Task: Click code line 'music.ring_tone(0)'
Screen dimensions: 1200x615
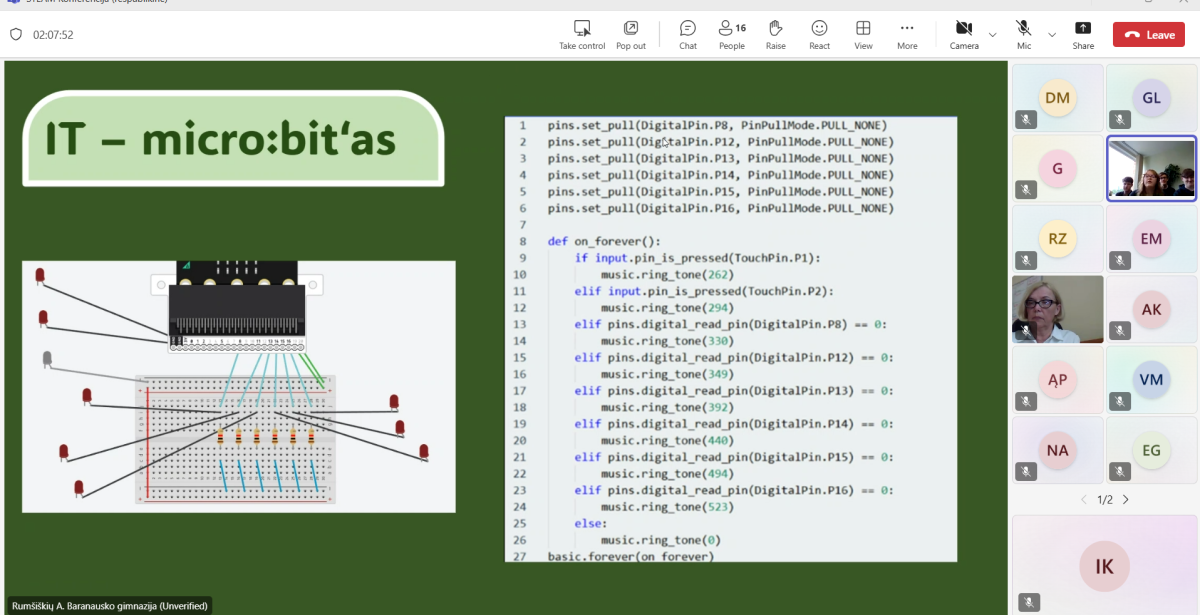Action: (x=659, y=540)
